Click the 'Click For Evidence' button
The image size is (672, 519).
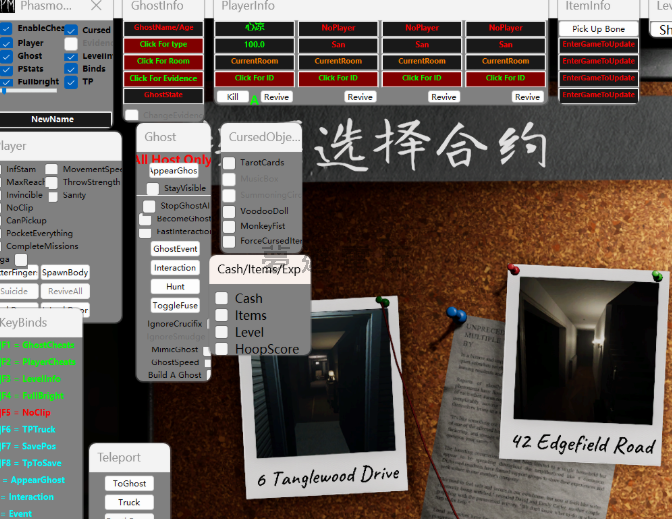coord(163,78)
